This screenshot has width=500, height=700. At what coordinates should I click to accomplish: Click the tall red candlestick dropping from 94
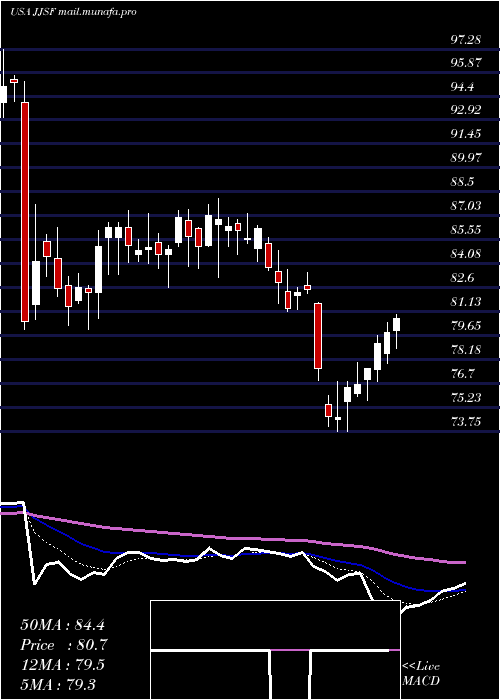click(x=25, y=212)
